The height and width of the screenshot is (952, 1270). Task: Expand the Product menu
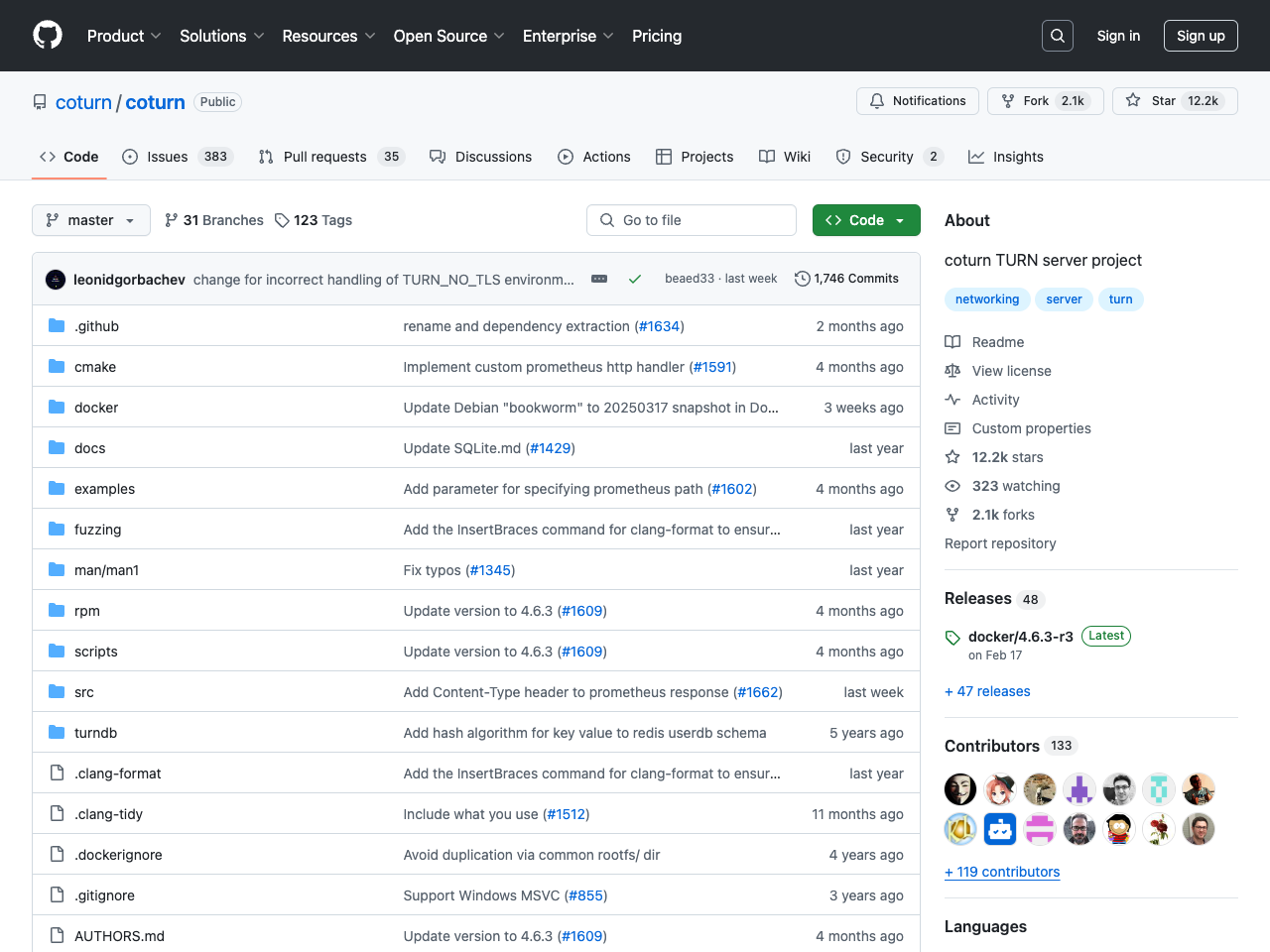pyautogui.click(x=124, y=36)
